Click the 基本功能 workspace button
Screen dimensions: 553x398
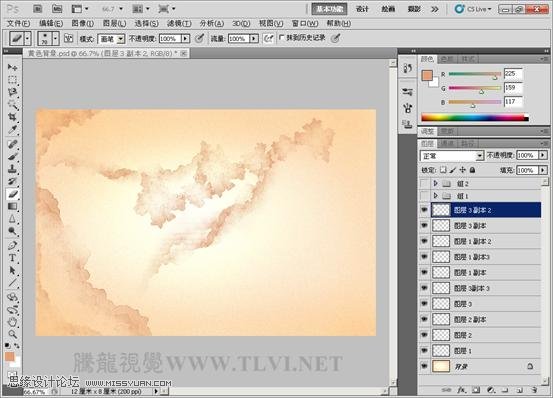tap(329, 9)
